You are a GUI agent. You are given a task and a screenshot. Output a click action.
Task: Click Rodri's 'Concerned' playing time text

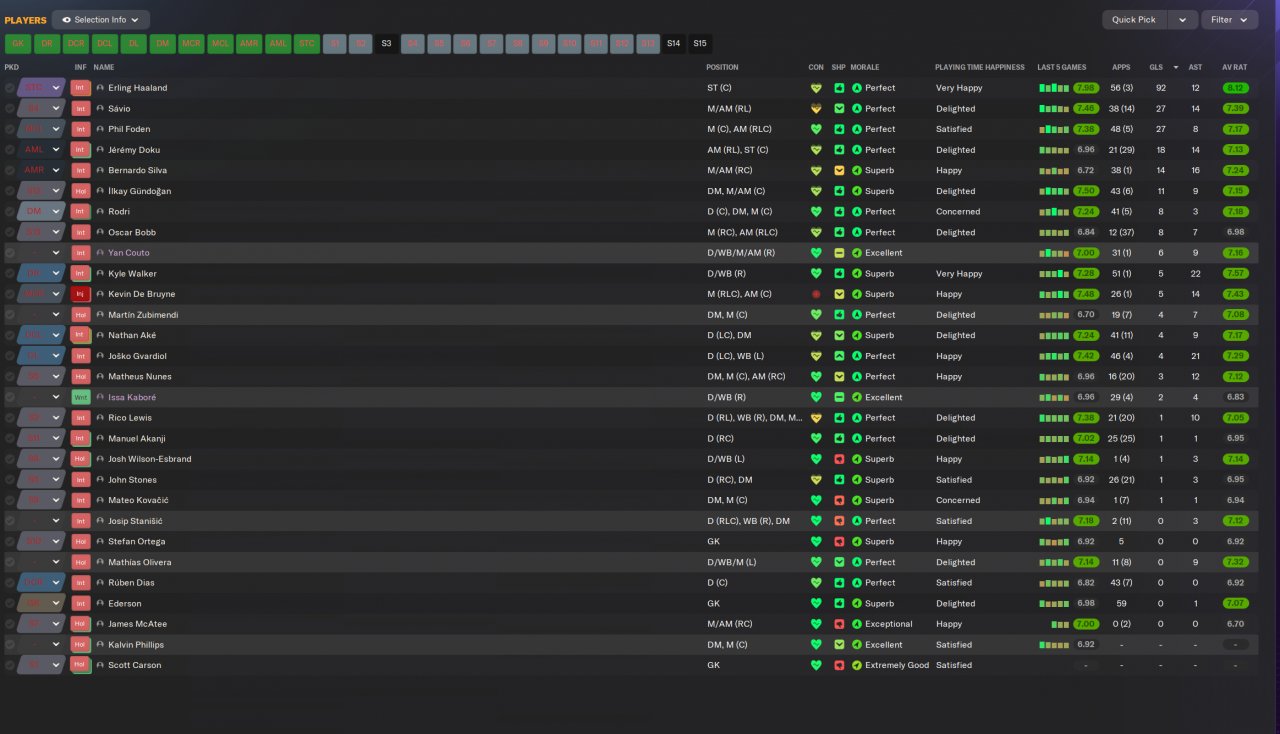[x=958, y=212]
